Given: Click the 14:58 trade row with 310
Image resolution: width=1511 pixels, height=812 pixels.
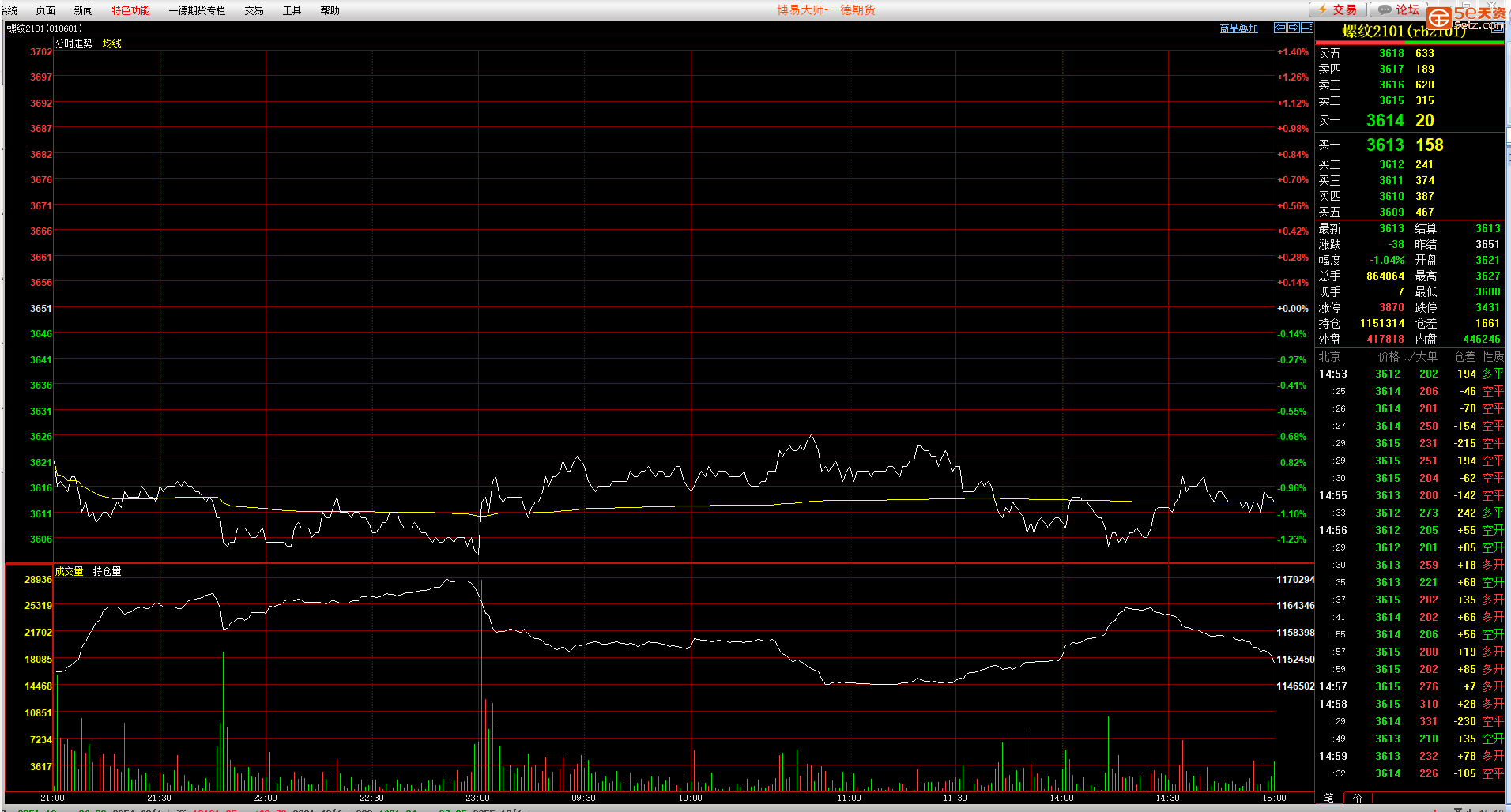Looking at the screenshot, I should click(1410, 704).
